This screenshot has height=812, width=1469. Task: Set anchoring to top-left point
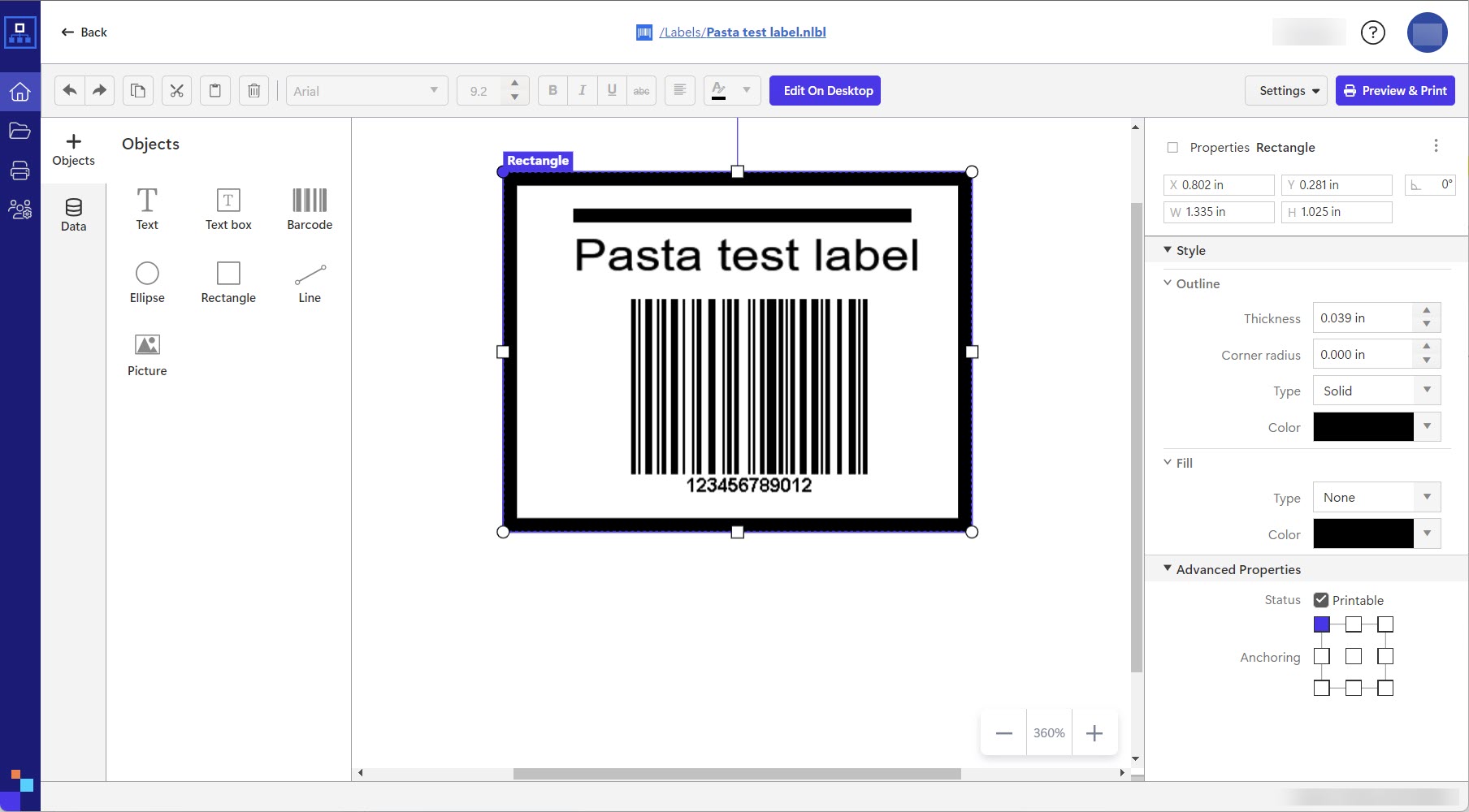1322,624
